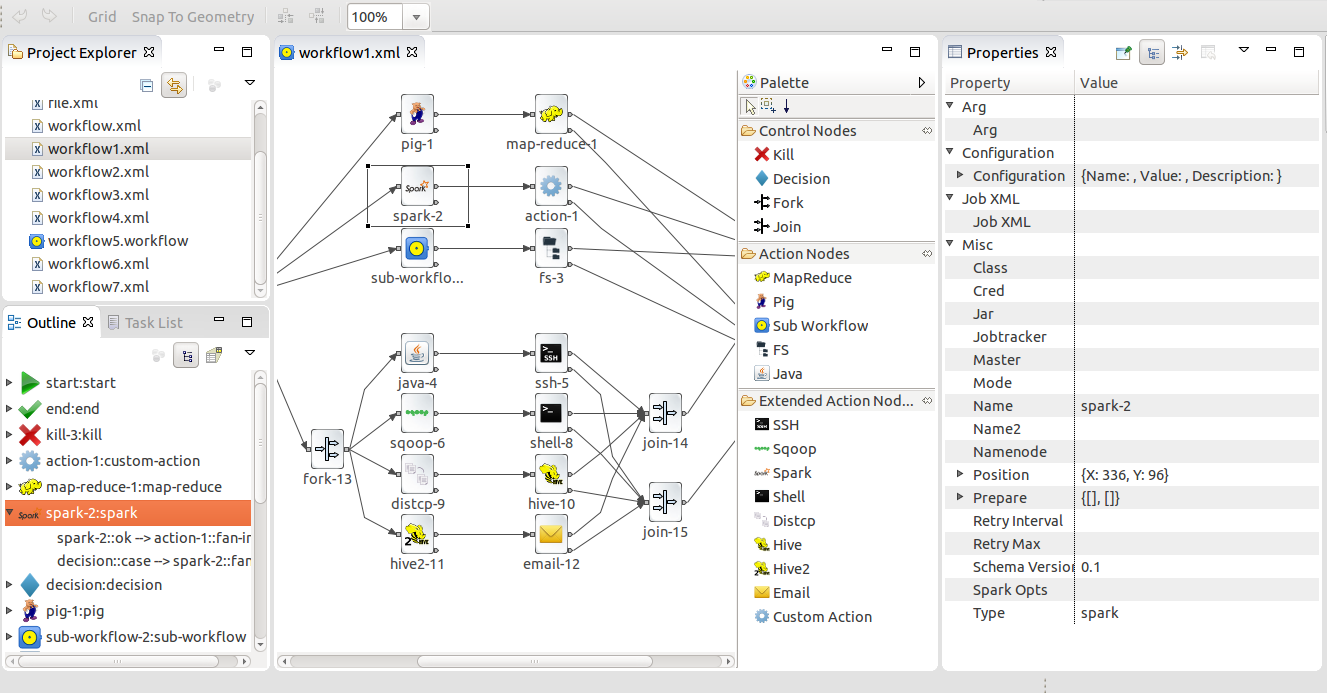
Task: Select the Spark node in the palette
Action: pyautogui.click(x=790, y=472)
